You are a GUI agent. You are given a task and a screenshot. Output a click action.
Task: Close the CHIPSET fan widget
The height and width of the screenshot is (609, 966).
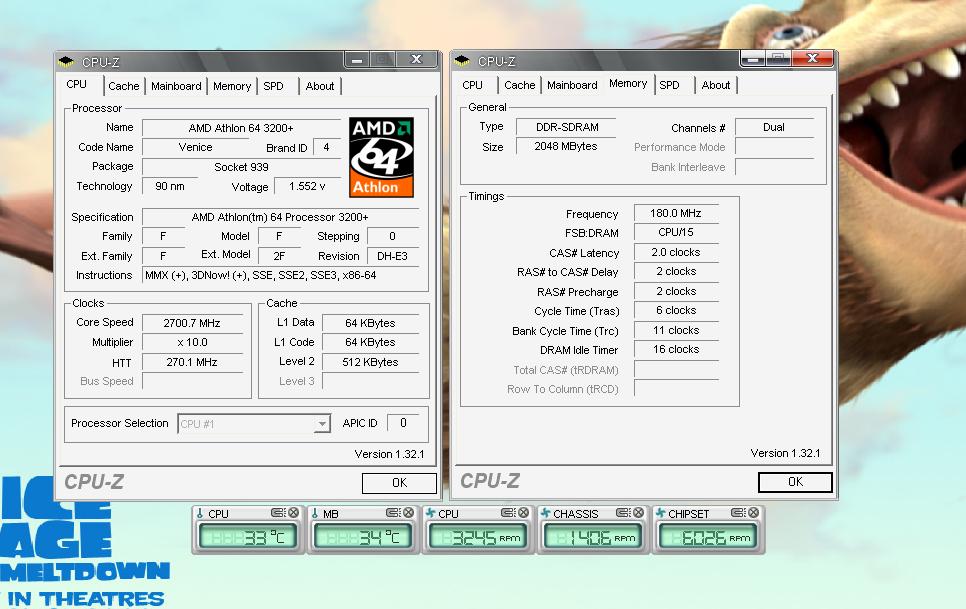753,513
